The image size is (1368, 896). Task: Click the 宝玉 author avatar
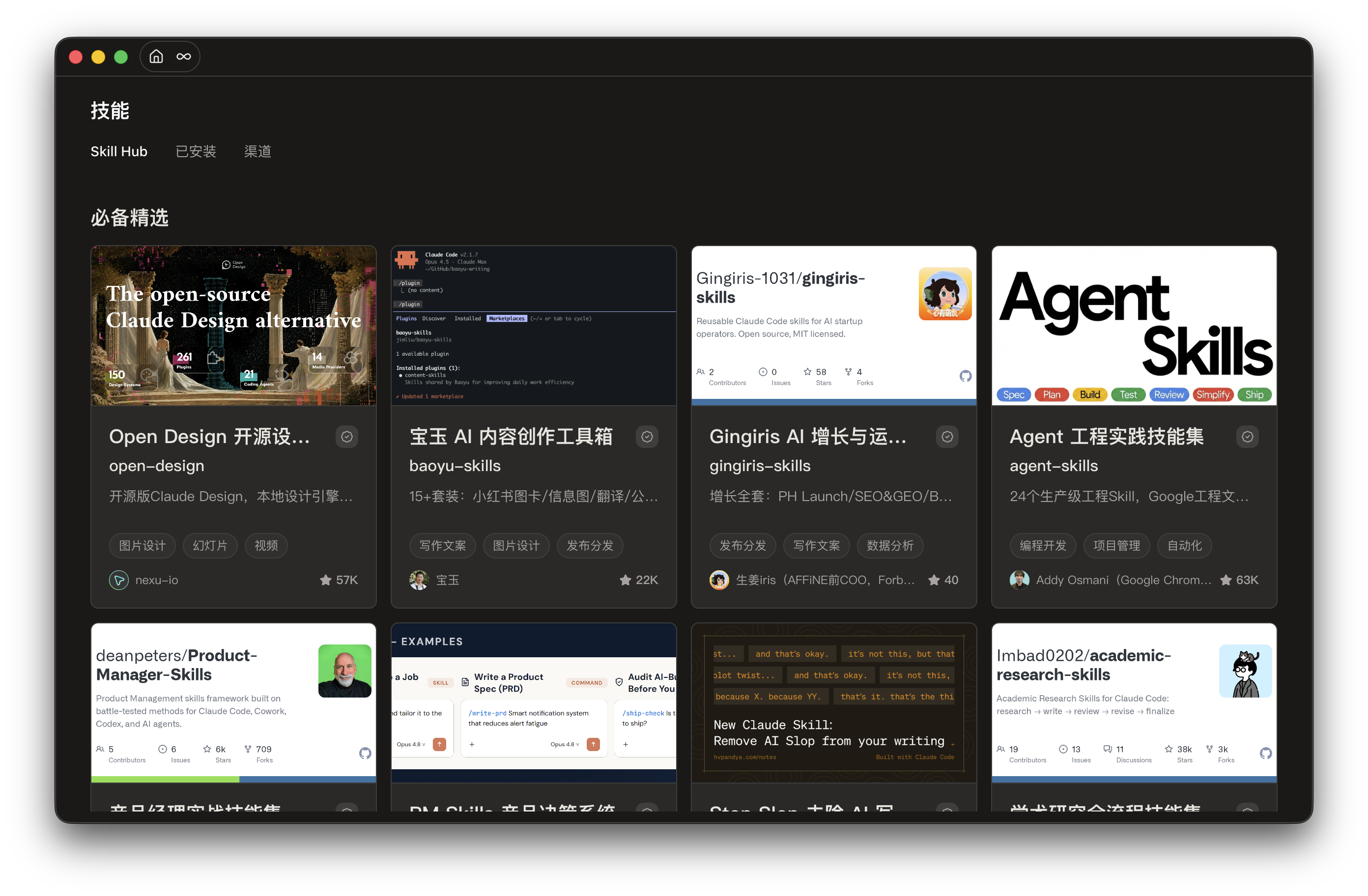[419, 580]
